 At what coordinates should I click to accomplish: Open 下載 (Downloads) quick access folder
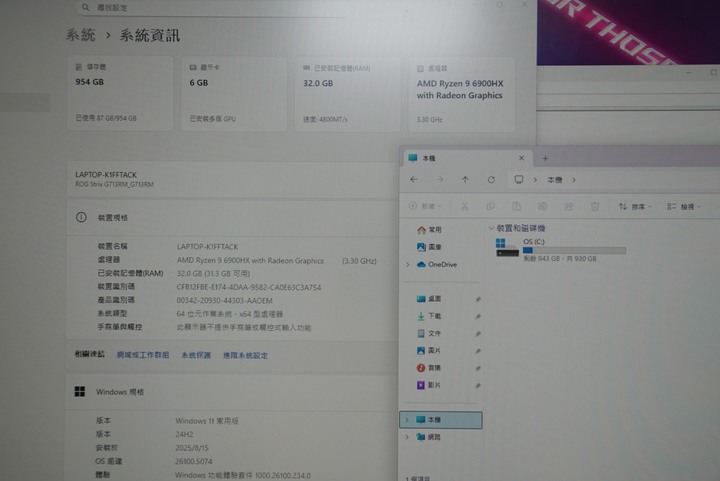pos(429,316)
